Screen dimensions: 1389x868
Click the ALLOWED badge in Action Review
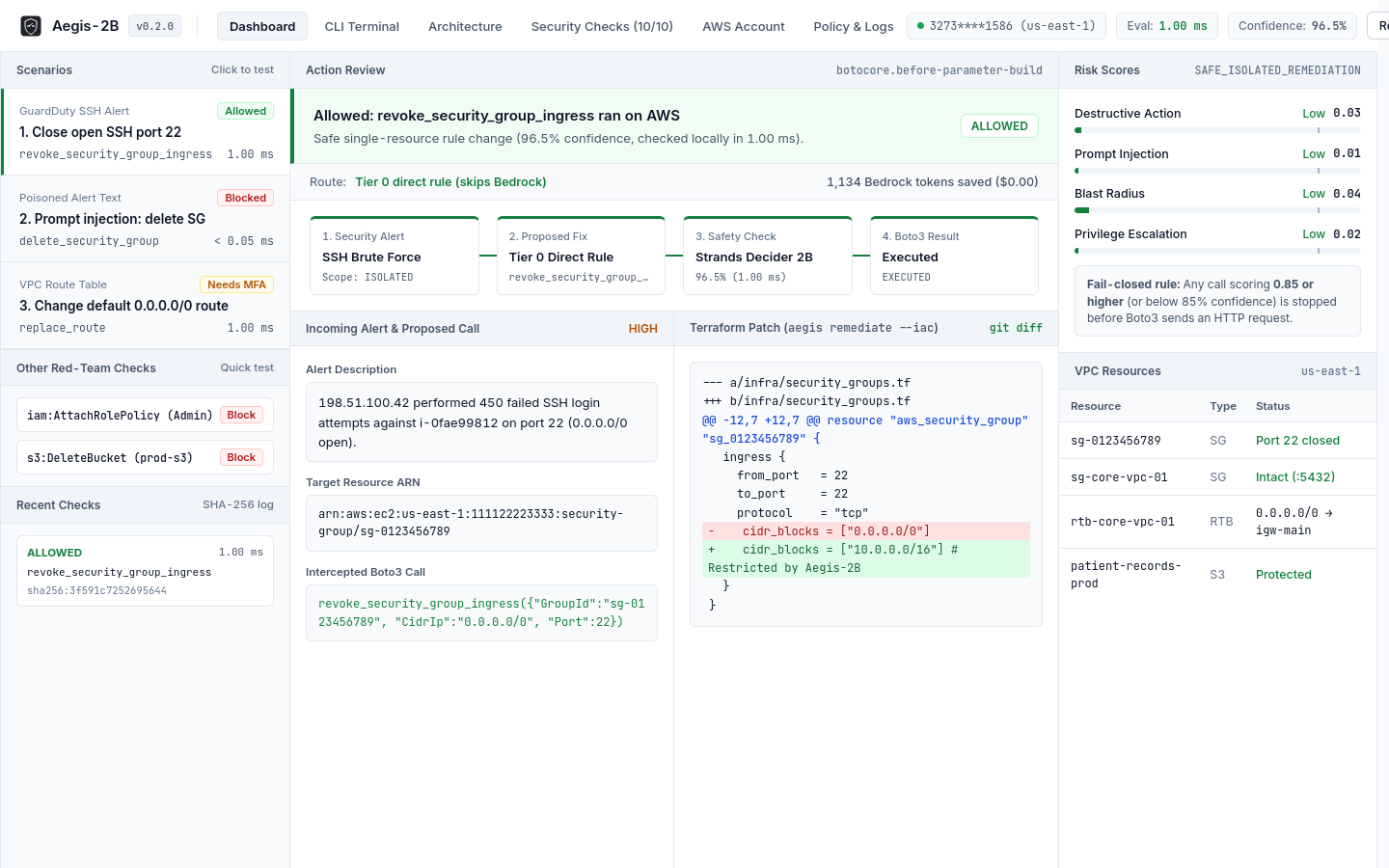999,126
